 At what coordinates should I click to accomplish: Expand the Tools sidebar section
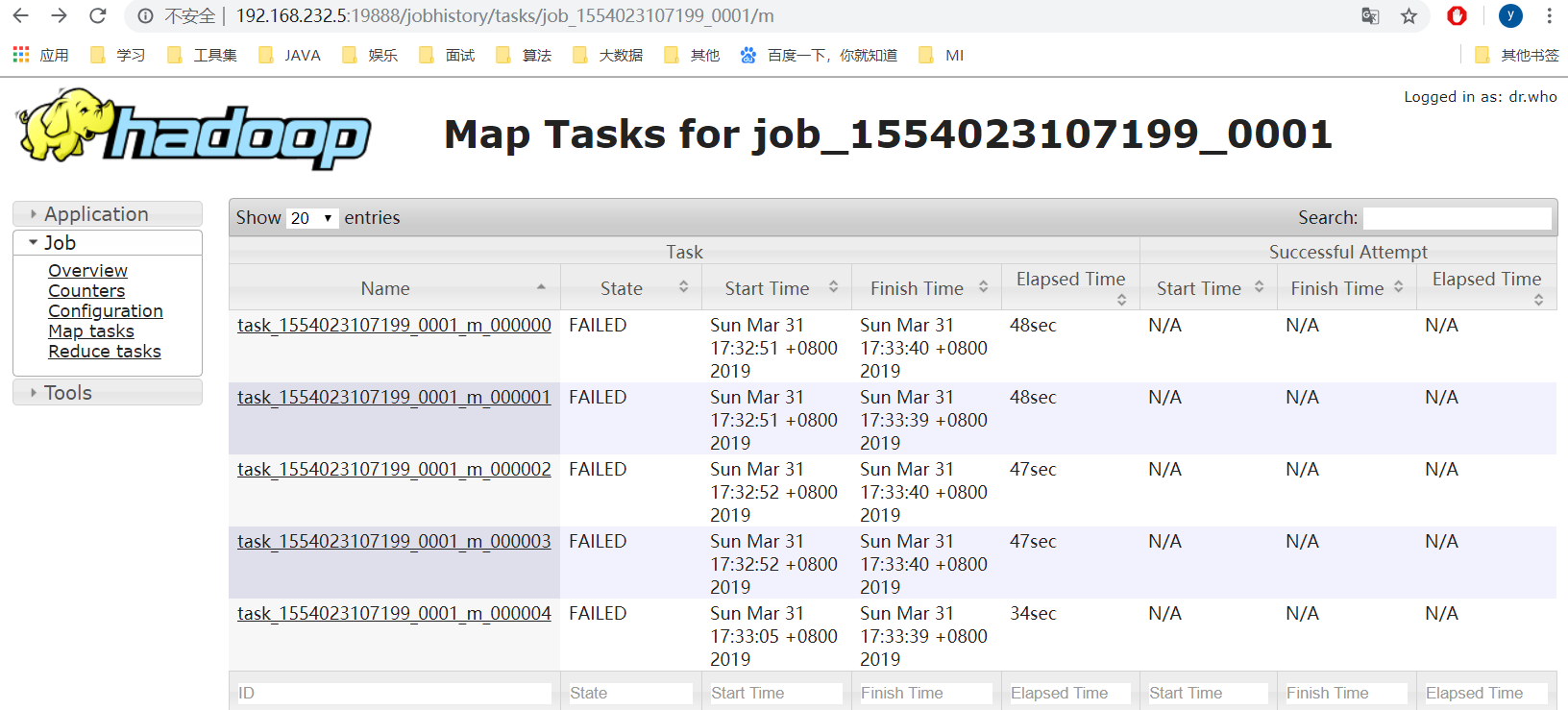coord(108,392)
